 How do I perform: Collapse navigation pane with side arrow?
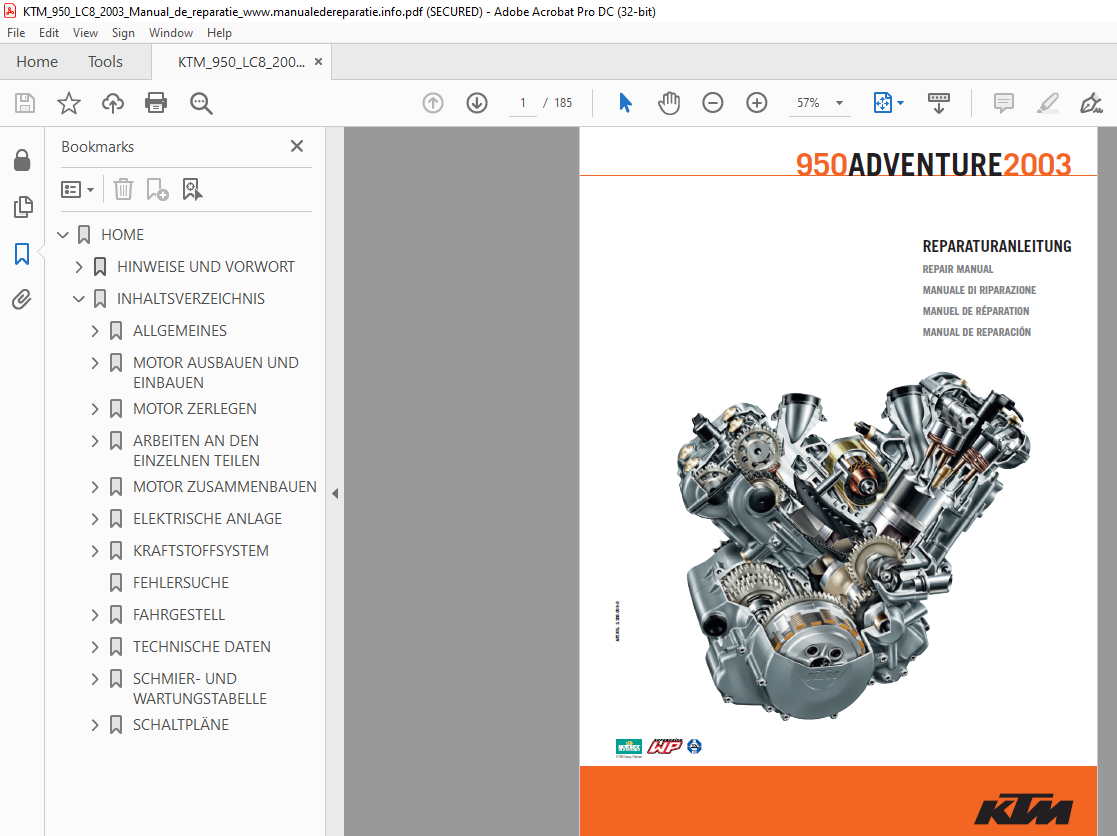point(335,493)
